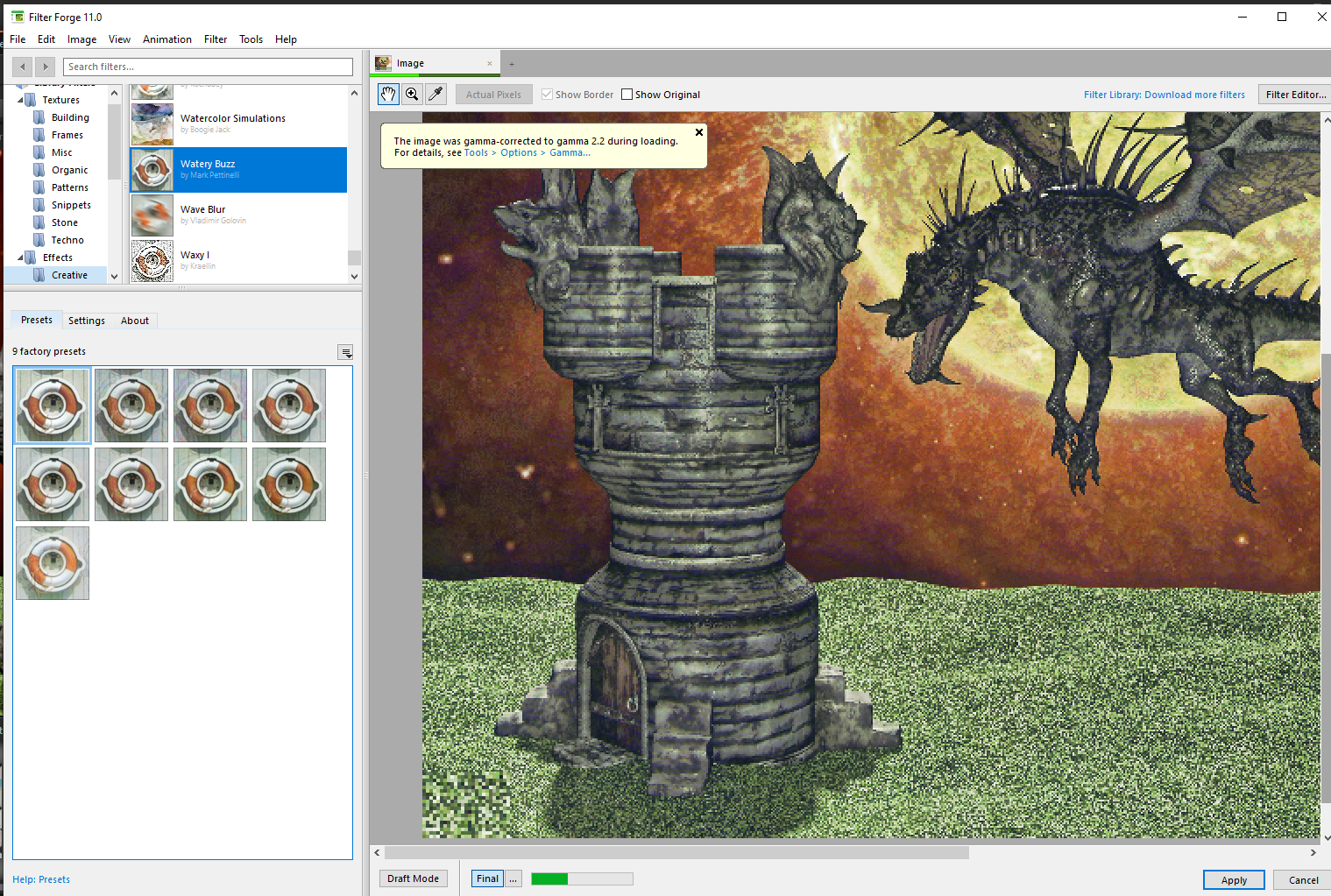Select the Textures category label
Viewport: 1331px width, 896px height.
click(60, 100)
